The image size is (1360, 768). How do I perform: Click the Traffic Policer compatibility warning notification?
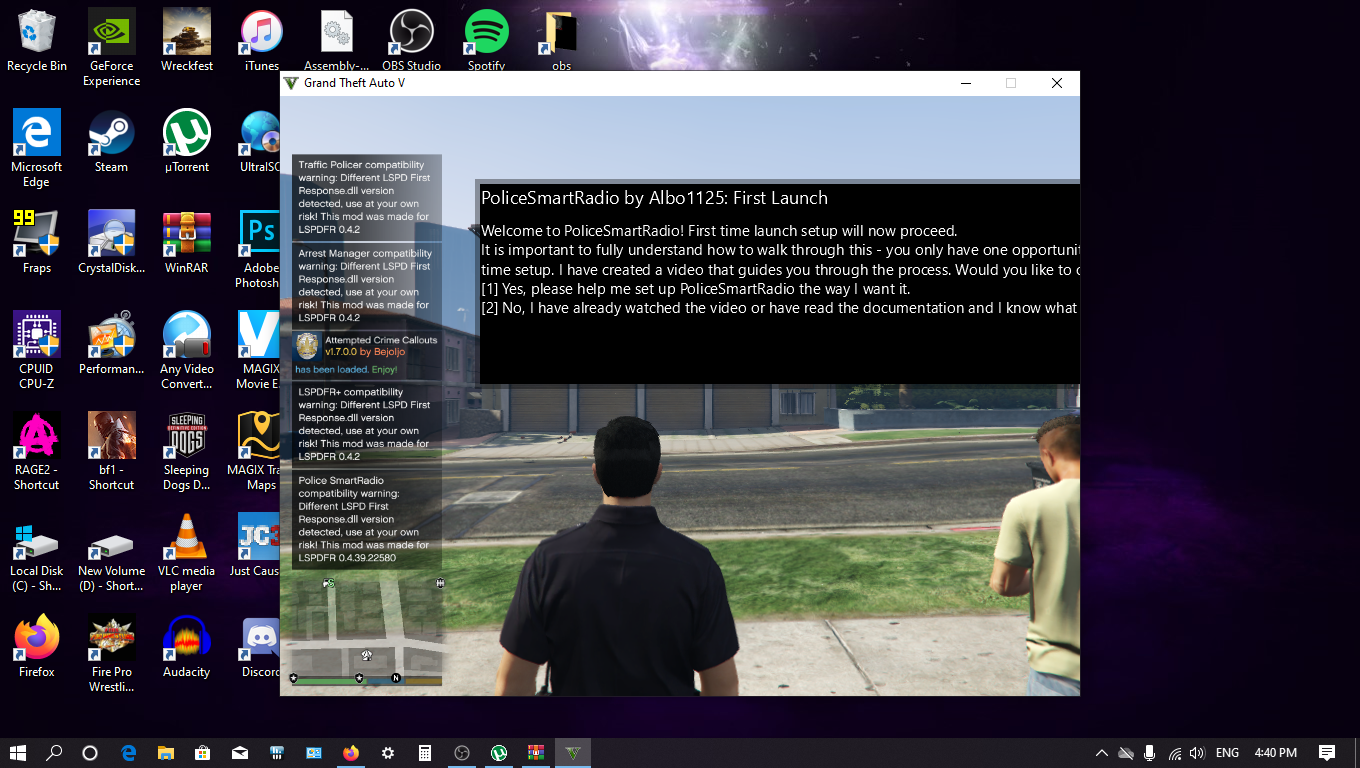(367, 197)
